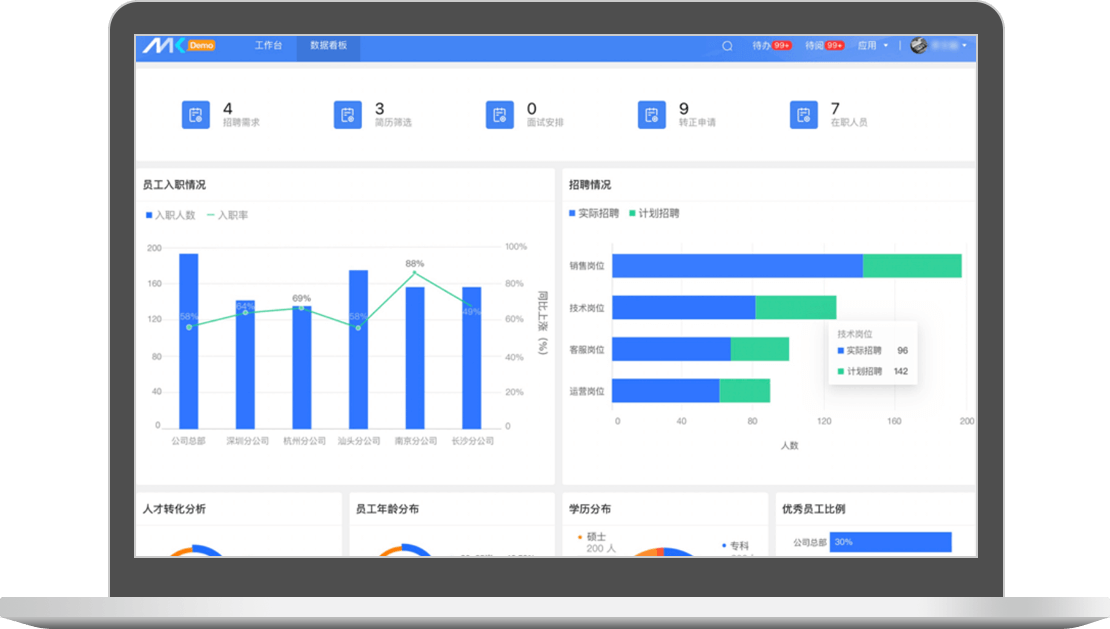Screen dimensions: 1110x629
Task: Toggle the 计划招聘 legend series
Action: click(x=654, y=213)
